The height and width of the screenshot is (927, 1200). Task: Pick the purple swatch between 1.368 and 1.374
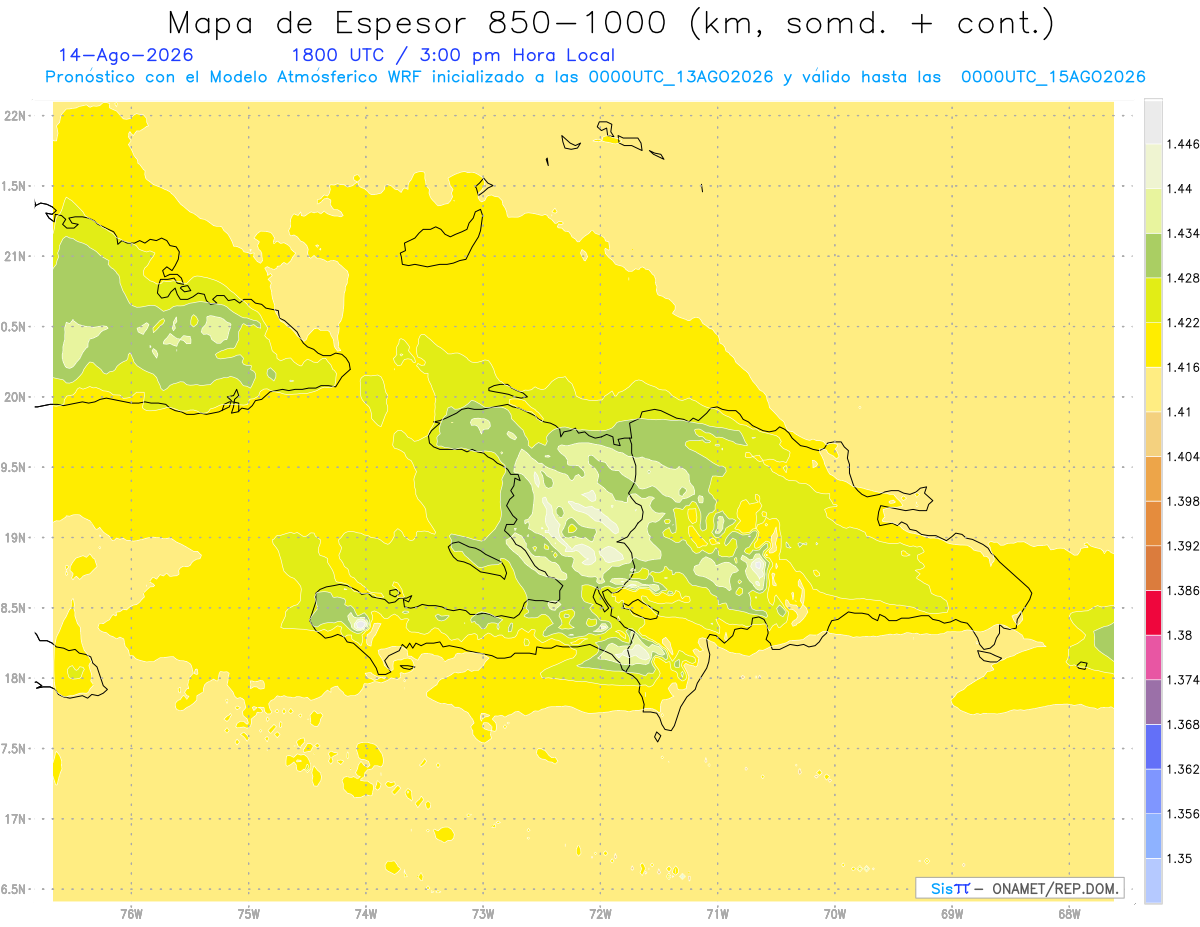(x=1152, y=702)
